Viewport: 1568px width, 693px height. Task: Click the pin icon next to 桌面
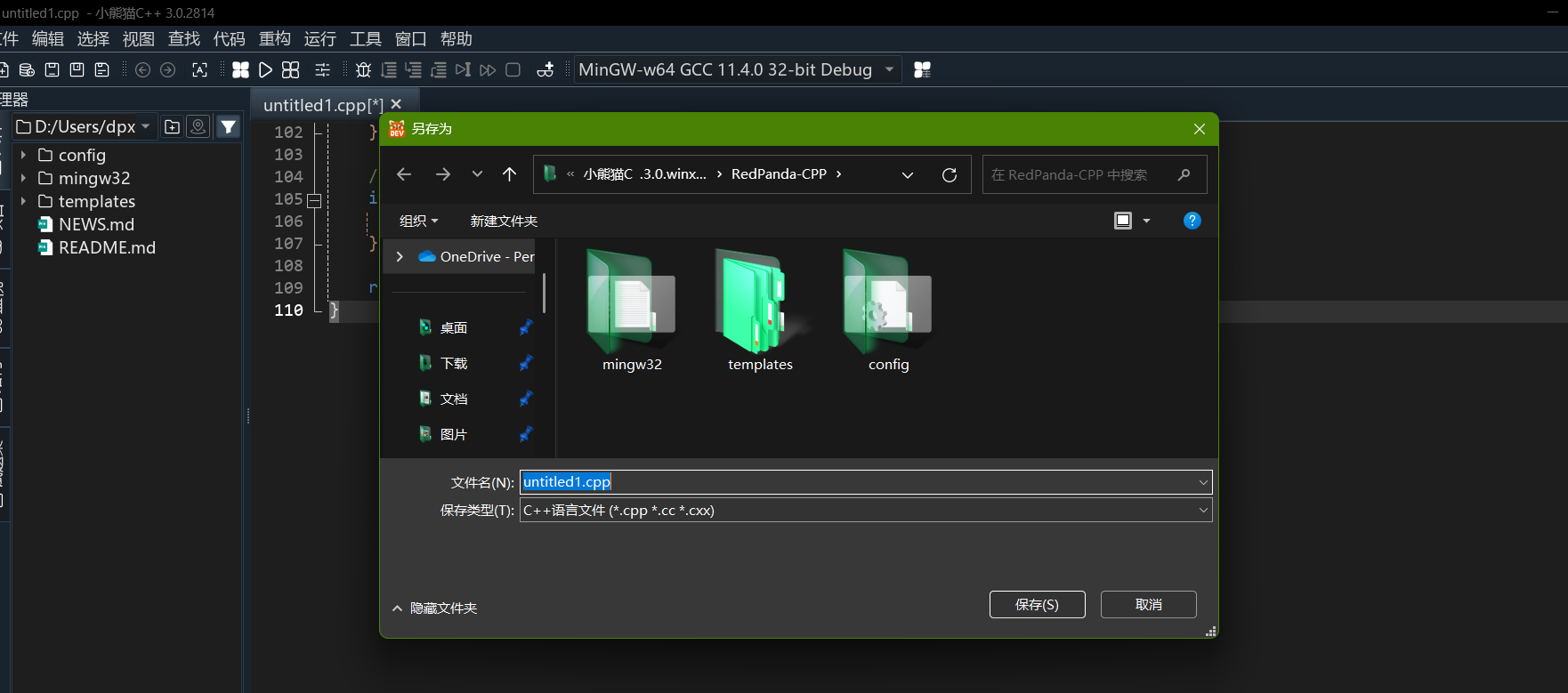(x=526, y=327)
